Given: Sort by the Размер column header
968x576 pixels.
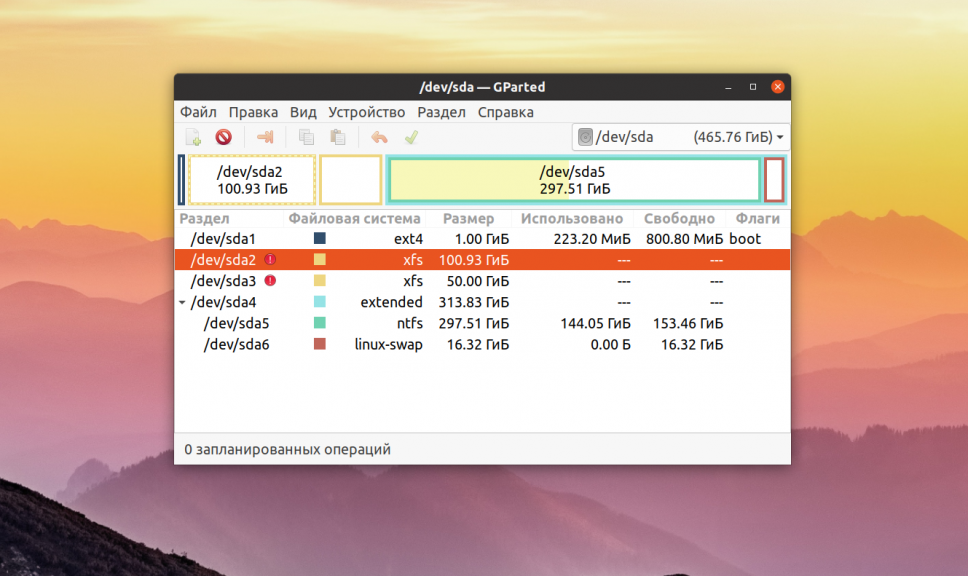Looking at the screenshot, I should click(468, 218).
